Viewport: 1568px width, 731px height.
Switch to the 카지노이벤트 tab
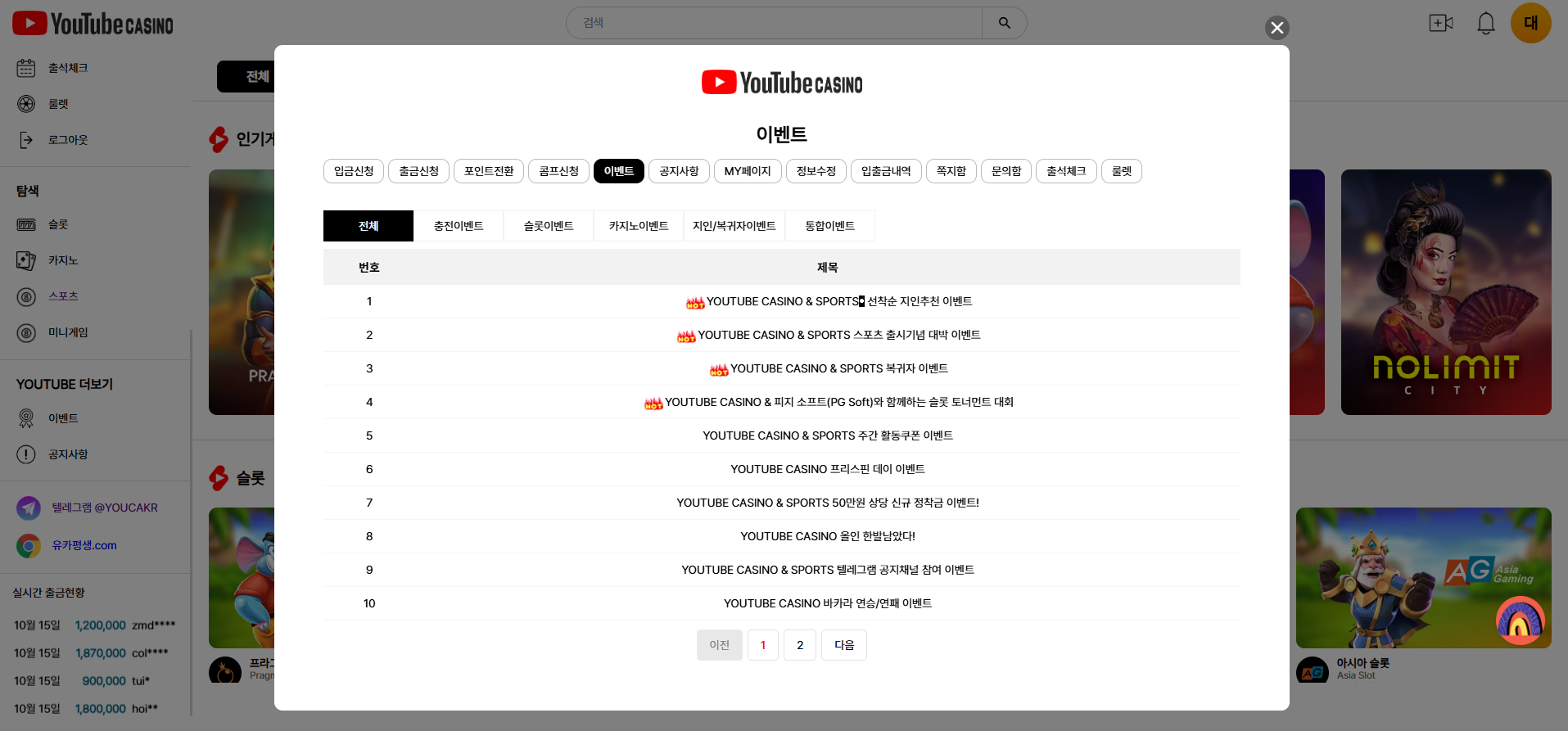tap(639, 226)
